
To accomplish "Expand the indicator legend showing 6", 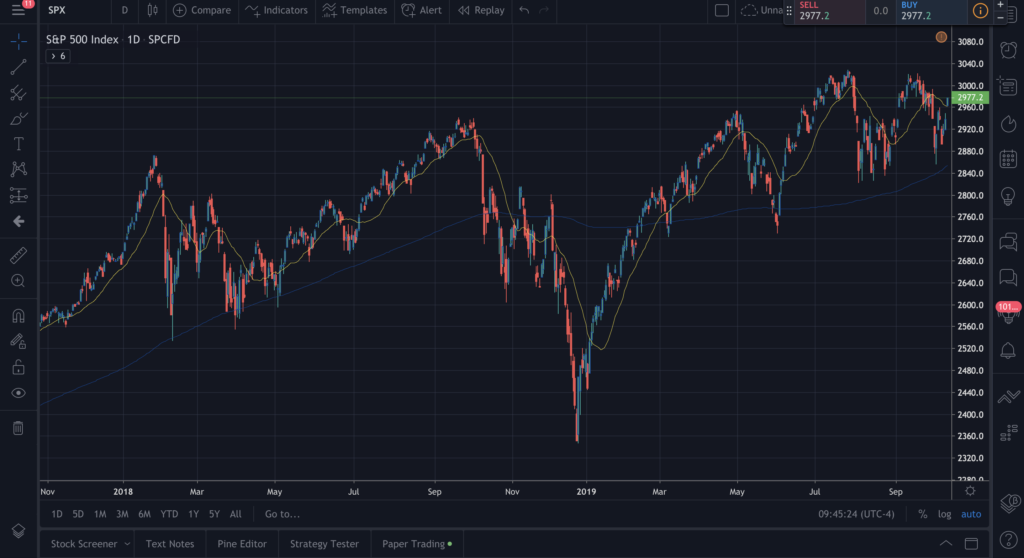I will (x=58, y=56).
